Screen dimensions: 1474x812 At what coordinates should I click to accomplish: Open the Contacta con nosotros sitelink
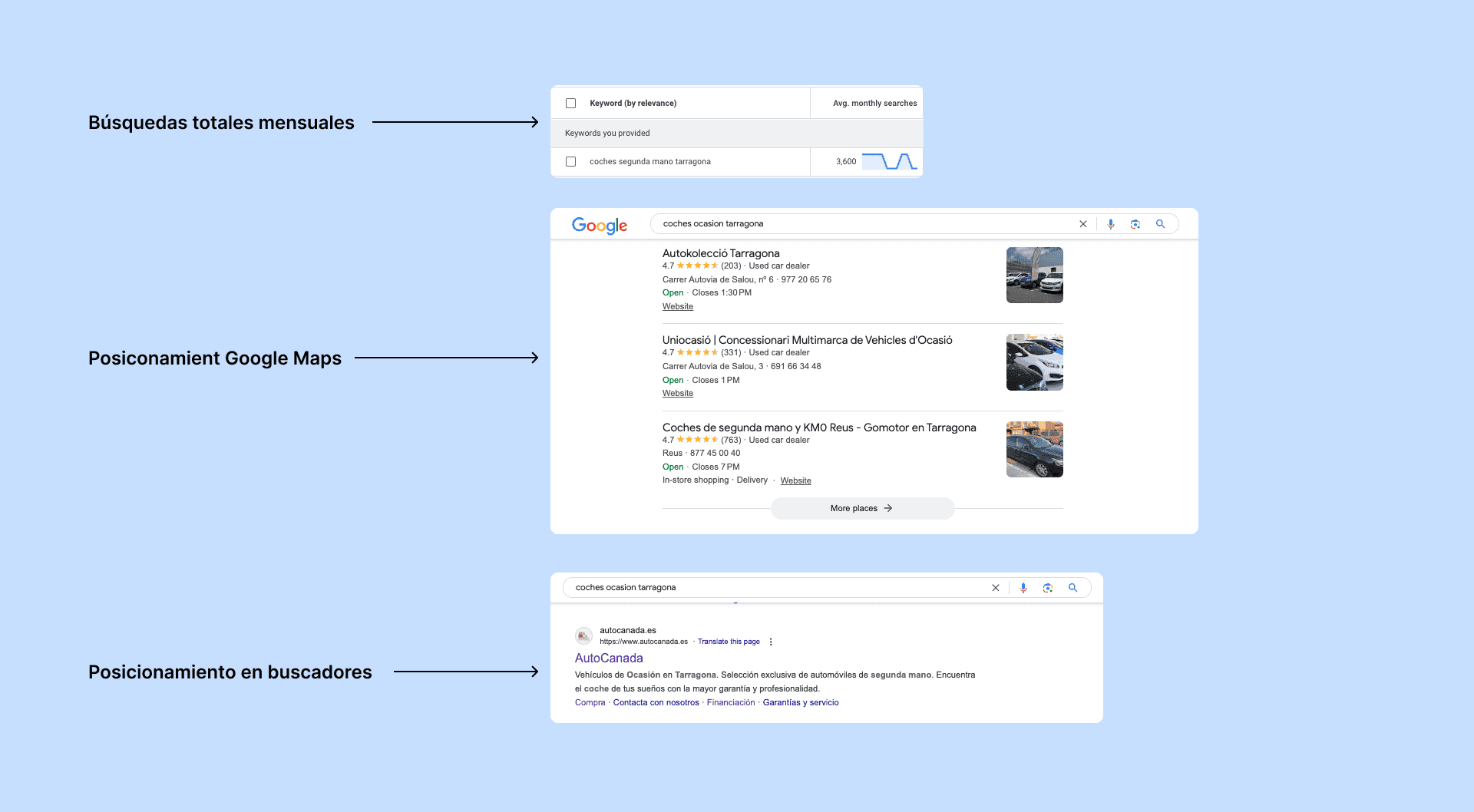click(656, 702)
